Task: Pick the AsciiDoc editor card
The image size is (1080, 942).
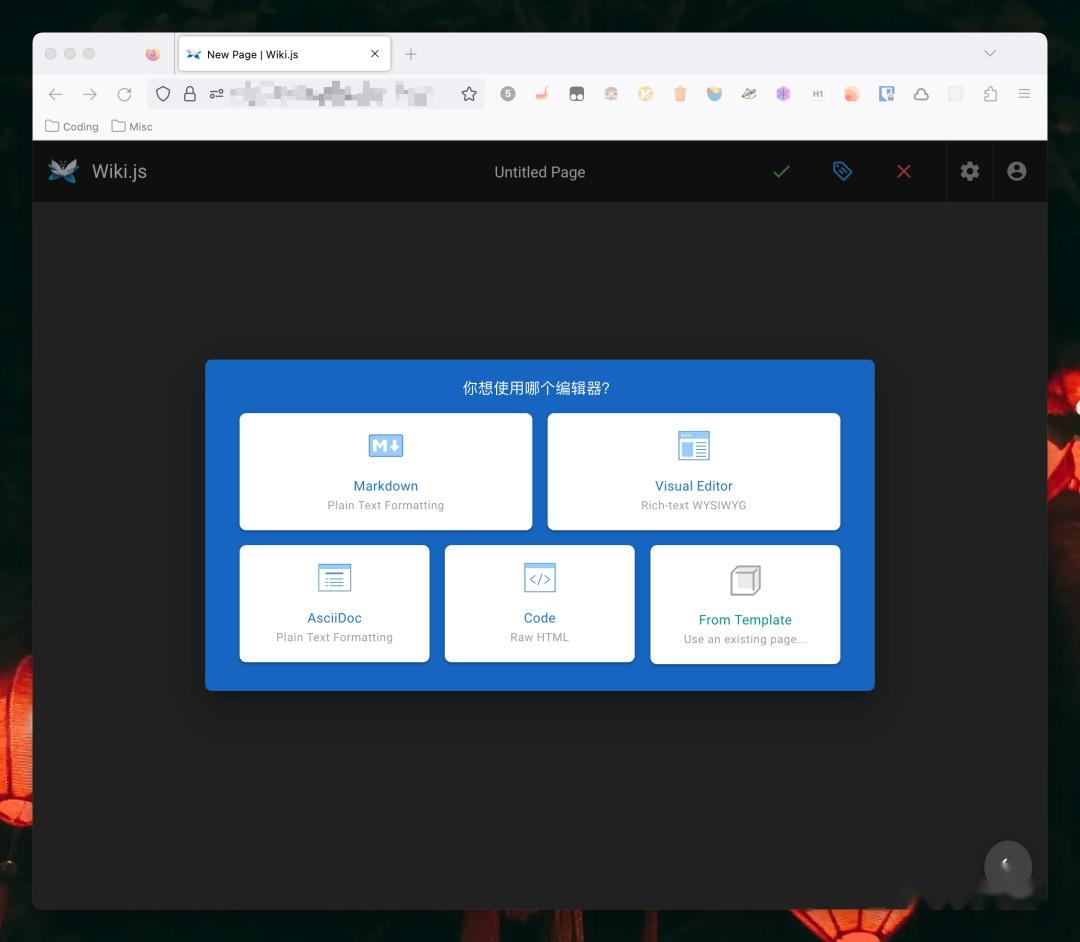Action: [x=334, y=604]
